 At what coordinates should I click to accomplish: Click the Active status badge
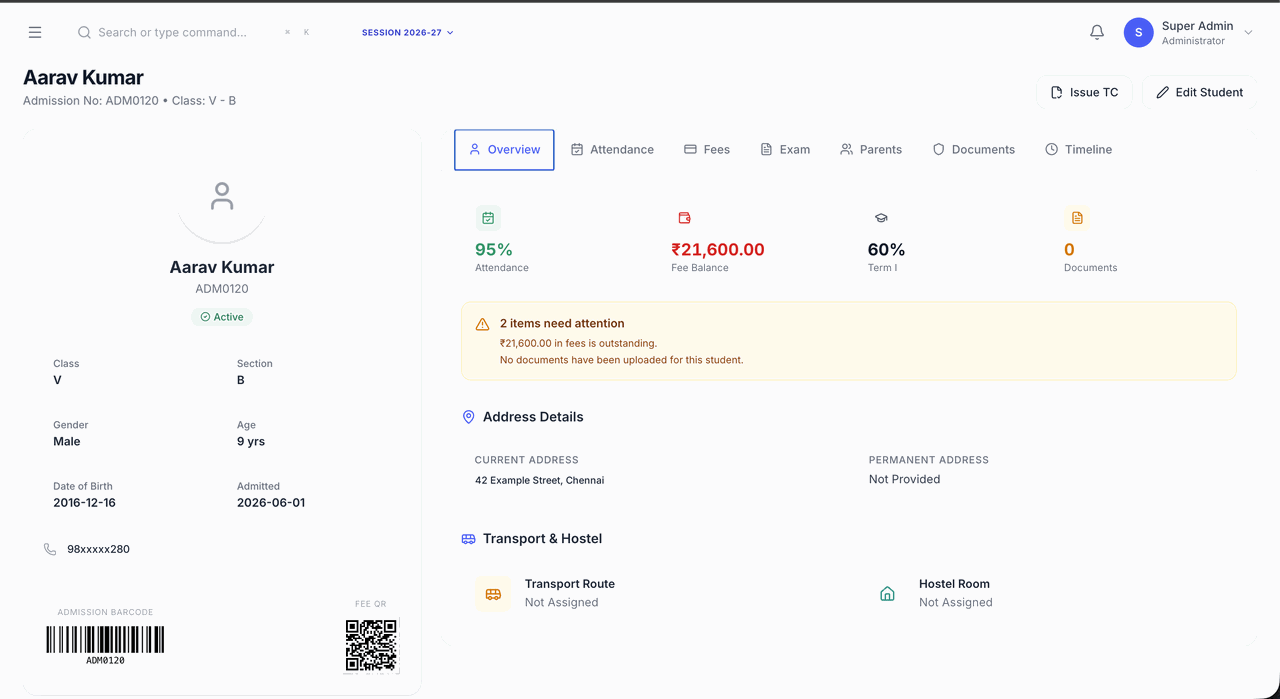point(222,317)
